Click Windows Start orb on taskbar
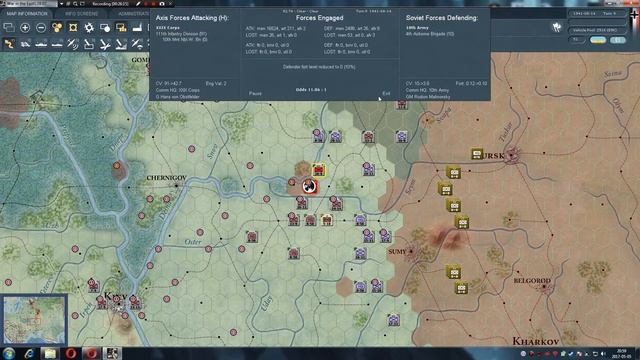 (9, 353)
